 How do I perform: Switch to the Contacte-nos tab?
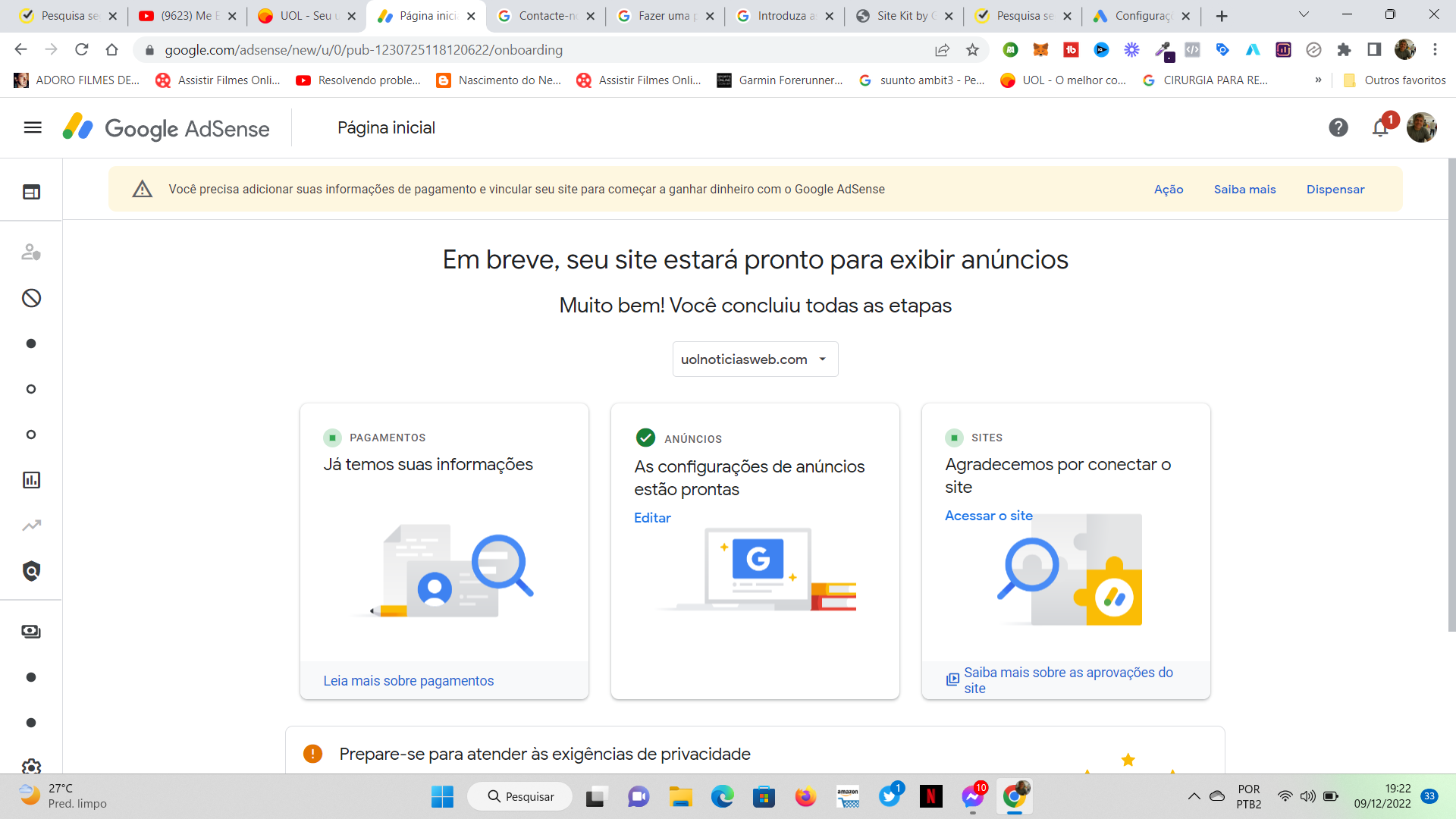[546, 16]
